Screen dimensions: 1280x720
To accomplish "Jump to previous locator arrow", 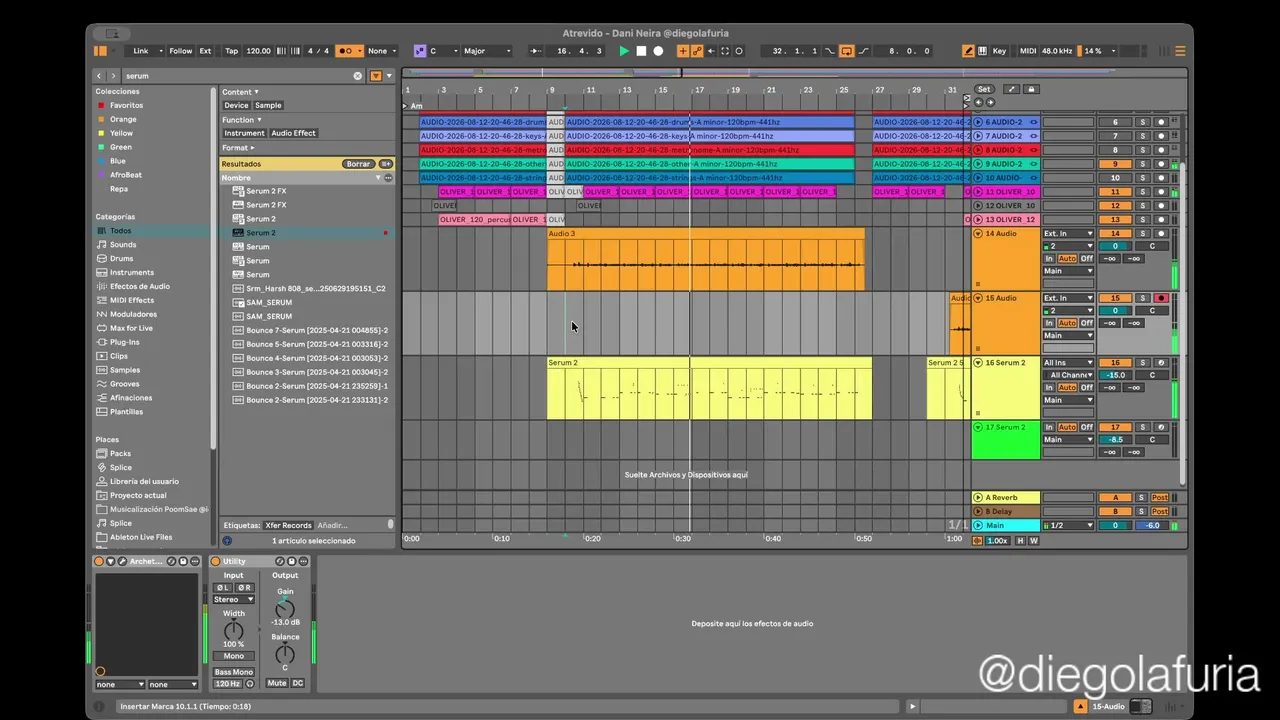I will [x=979, y=102].
